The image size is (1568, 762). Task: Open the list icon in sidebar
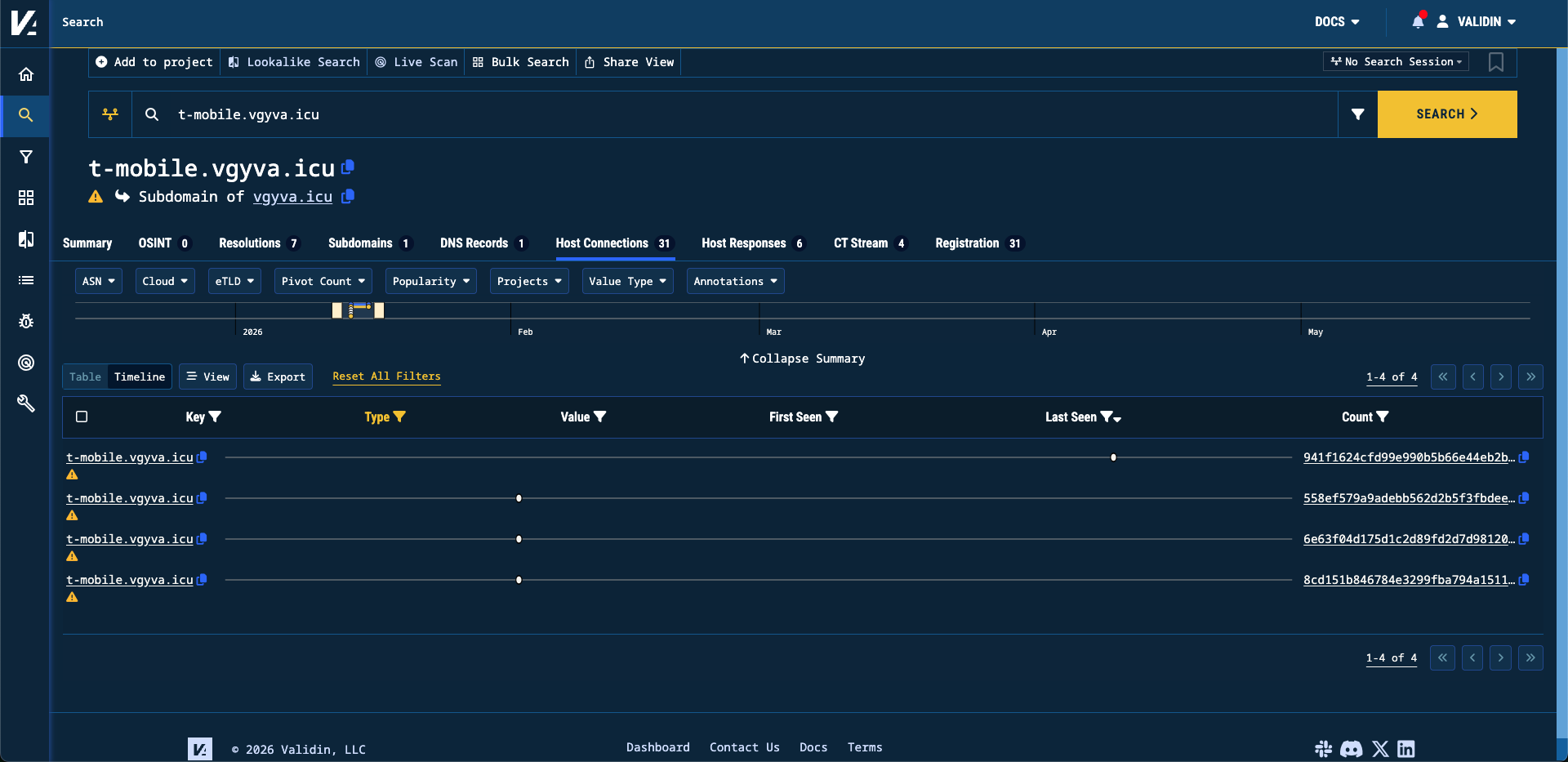26,280
